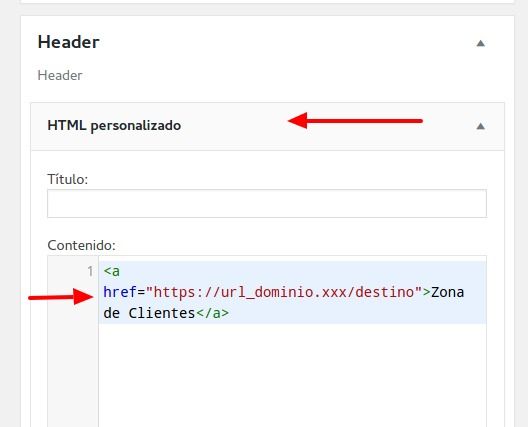The height and width of the screenshot is (427, 528).
Task: Place cursor on 'de Clientes' text
Action: (x=149, y=313)
